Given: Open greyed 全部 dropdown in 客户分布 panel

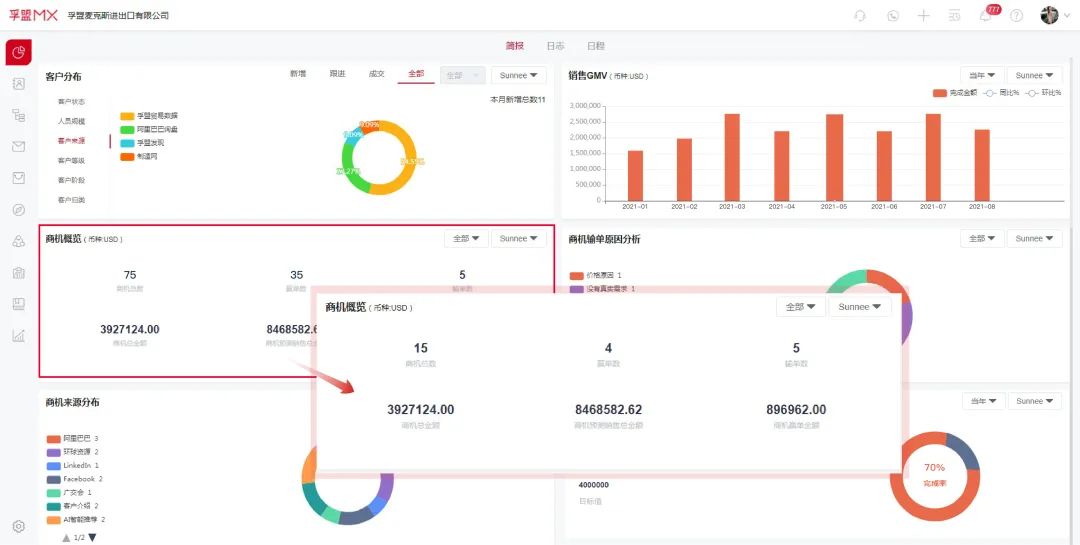Looking at the screenshot, I should coord(461,75).
